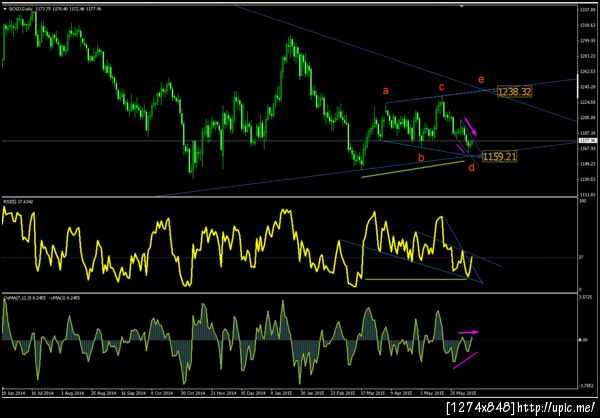Select the orange wave label b

coord(421,157)
